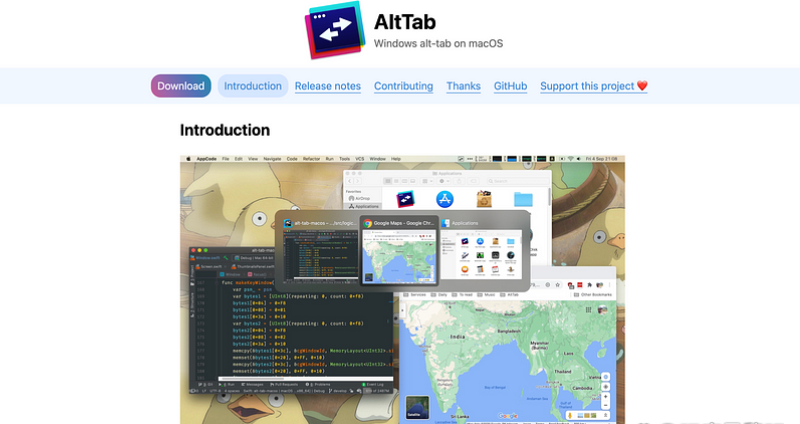The height and width of the screenshot is (424, 800).
Task: Click the zoom out minus button on Maps
Action: pos(606,405)
